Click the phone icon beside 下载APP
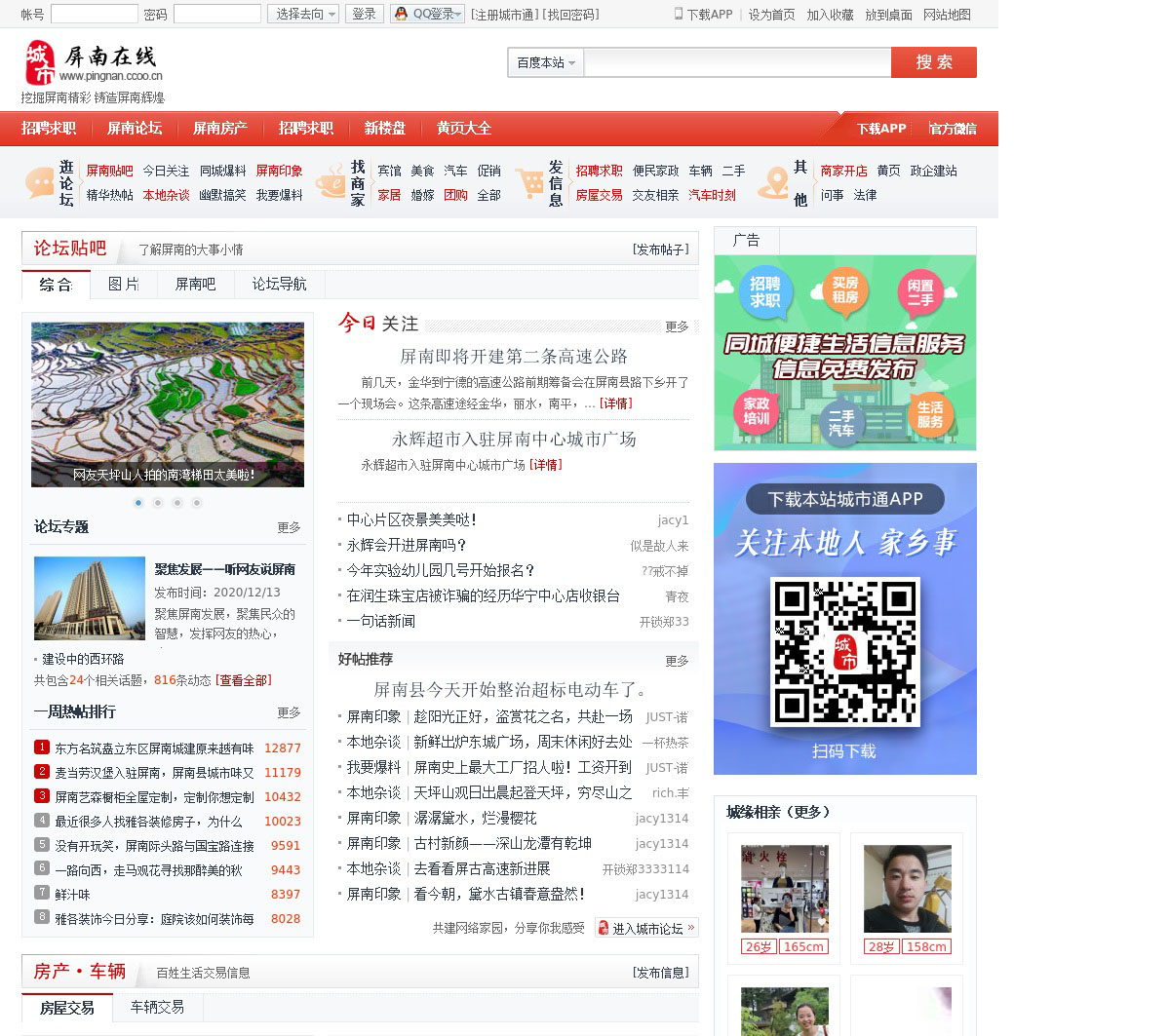This screenshot has width=1170, height=1036. [679, 14]
